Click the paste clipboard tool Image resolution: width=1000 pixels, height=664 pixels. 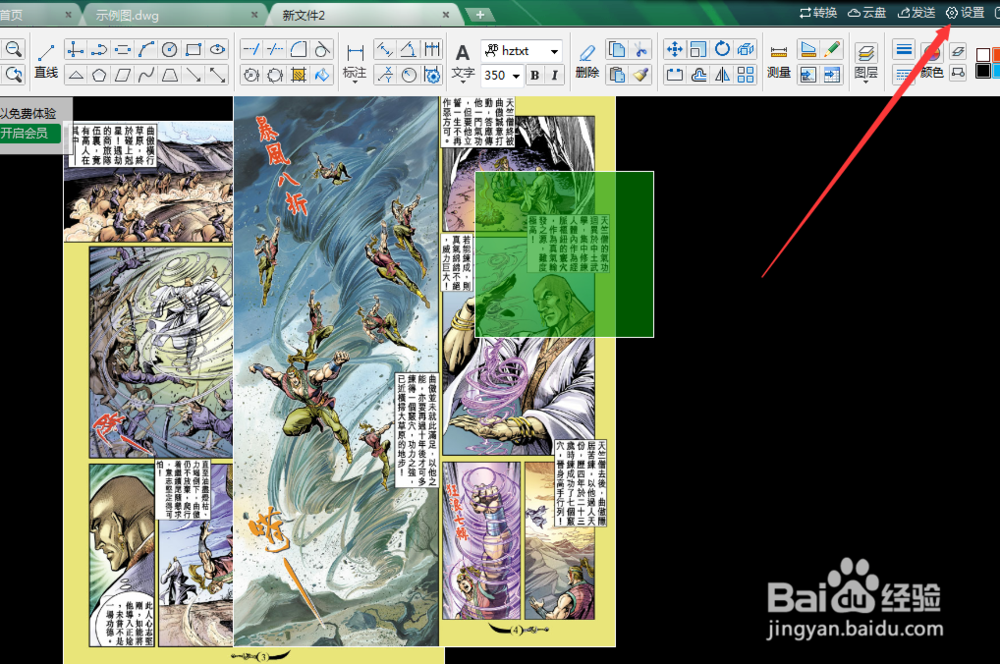[617, 75]
